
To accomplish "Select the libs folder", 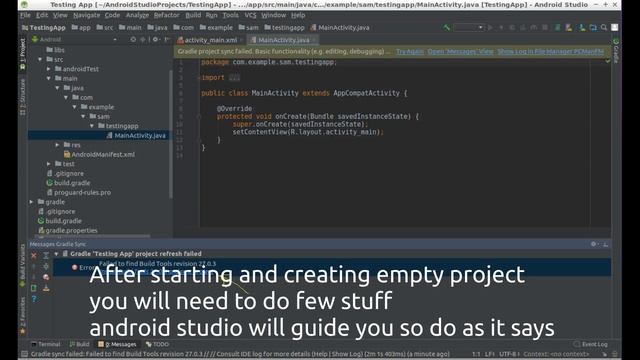I will pos(55,50).
